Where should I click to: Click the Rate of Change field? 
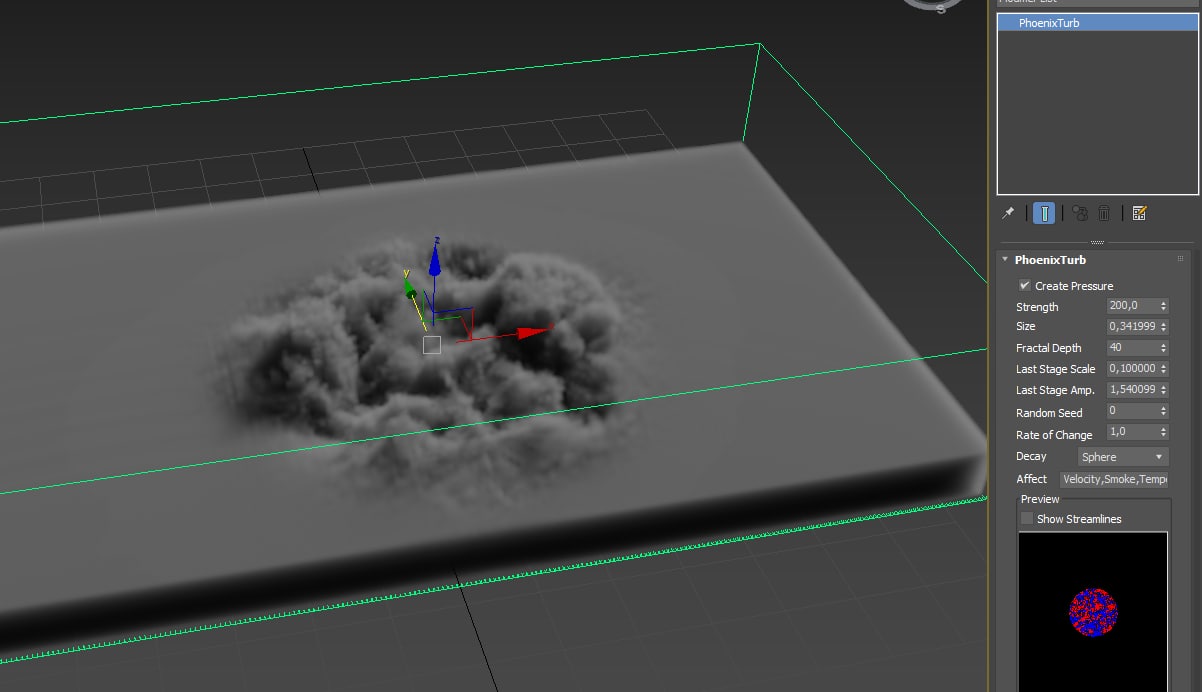pos(1132,432)
